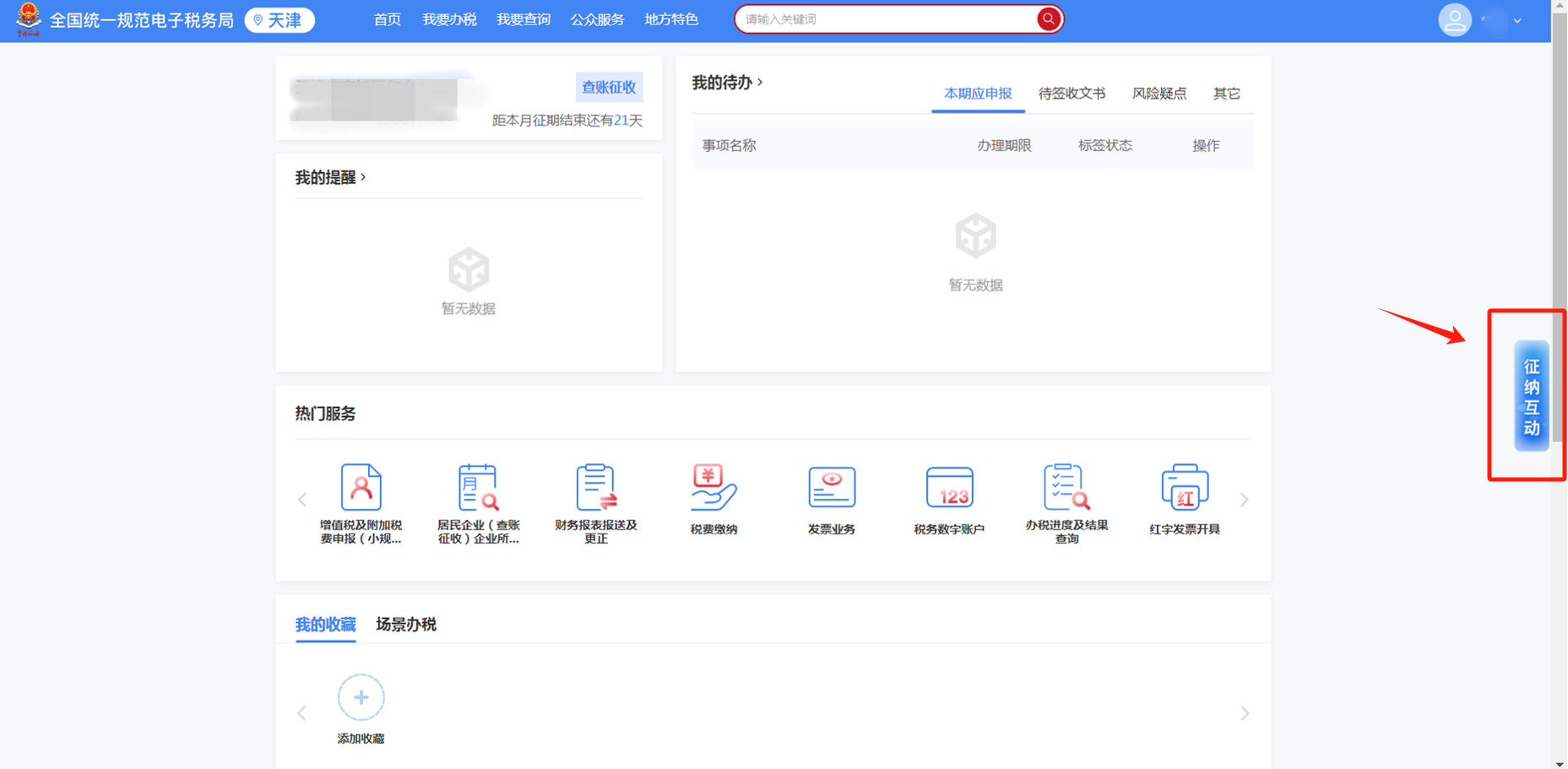This screenshot has width=1568, height=769.
Task: Open the 发票业务 invoice icon
Action: pos(832,488)
